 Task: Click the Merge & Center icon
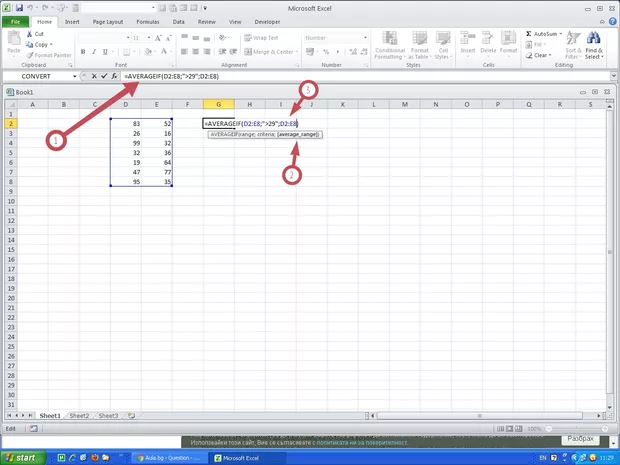point(248,52)
